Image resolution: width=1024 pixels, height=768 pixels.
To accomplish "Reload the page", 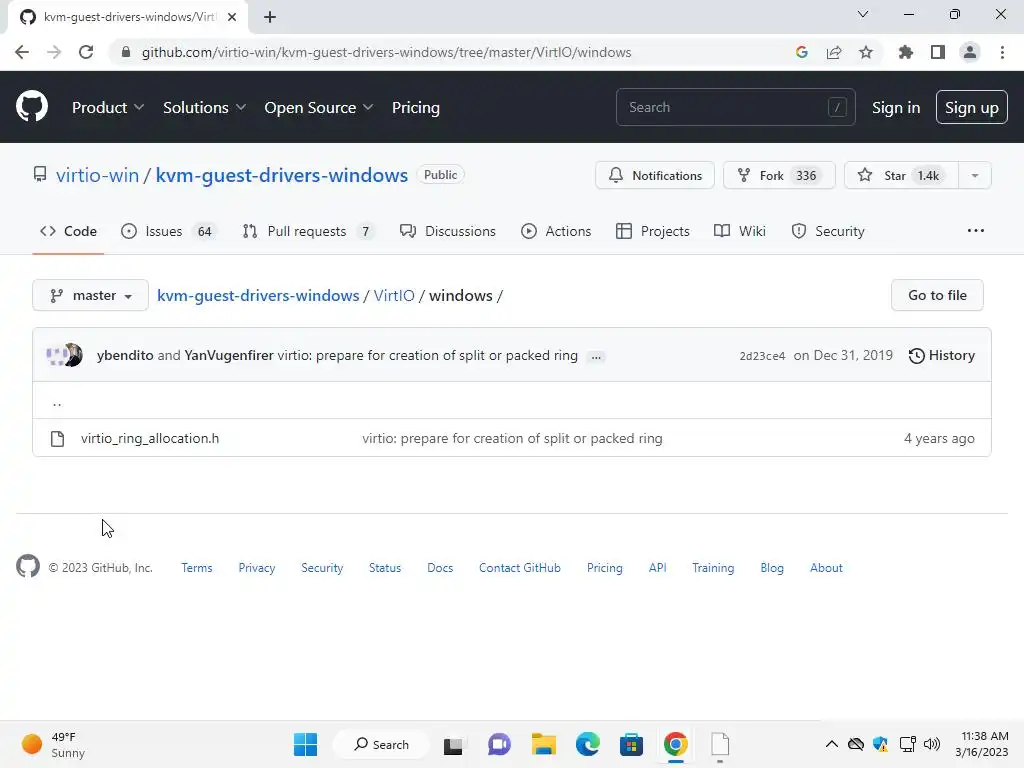I will (x=86, y=52).
